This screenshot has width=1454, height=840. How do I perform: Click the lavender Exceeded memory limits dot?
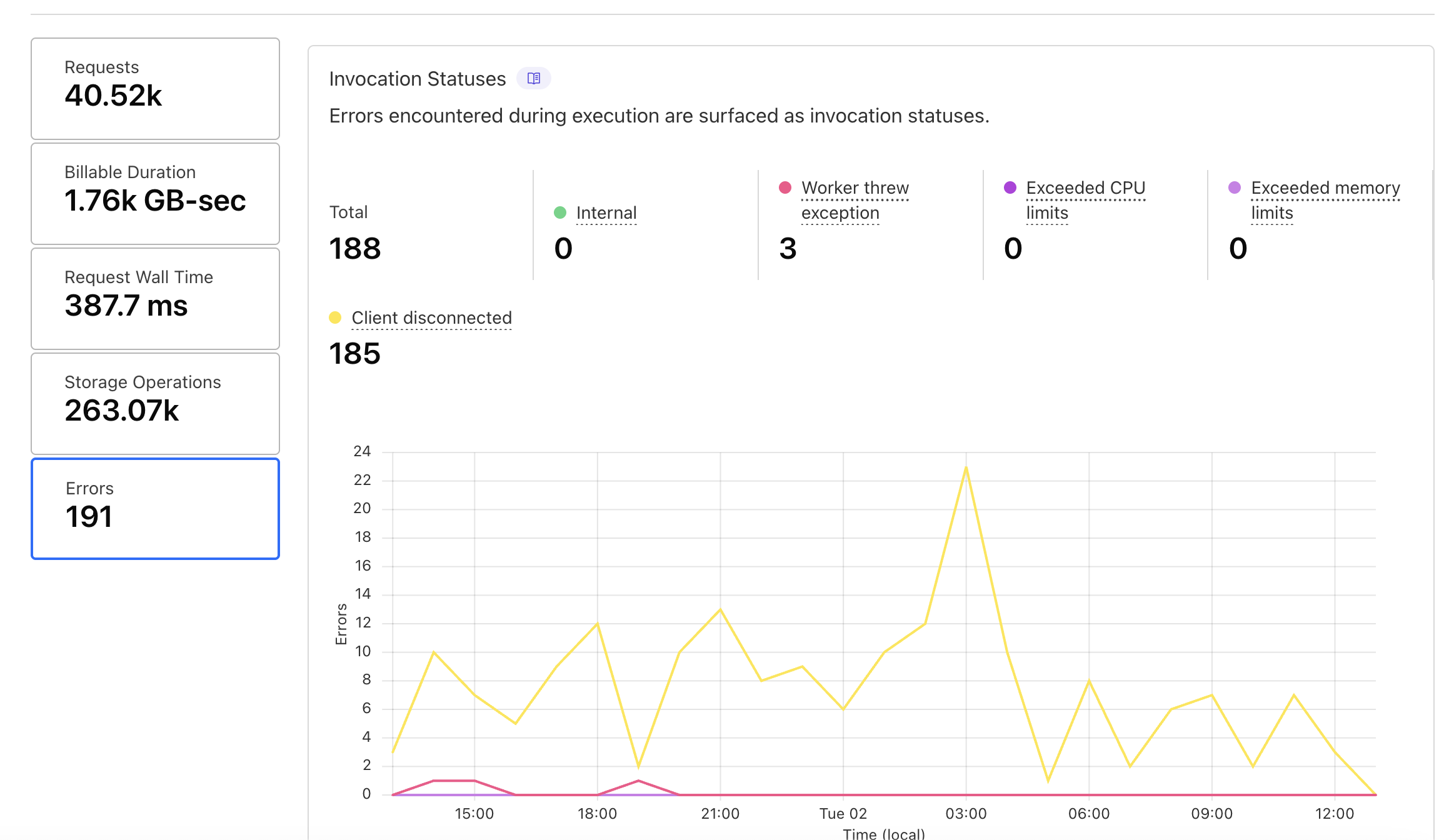coord(1235,187)
